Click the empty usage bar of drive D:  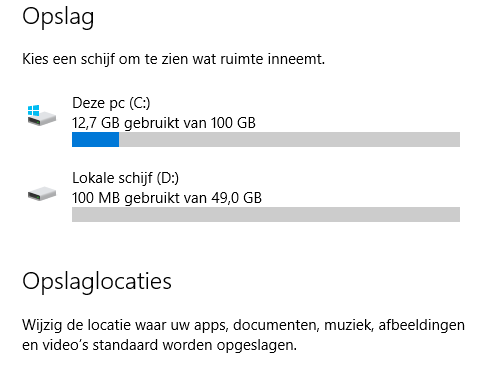click(266, 214)
